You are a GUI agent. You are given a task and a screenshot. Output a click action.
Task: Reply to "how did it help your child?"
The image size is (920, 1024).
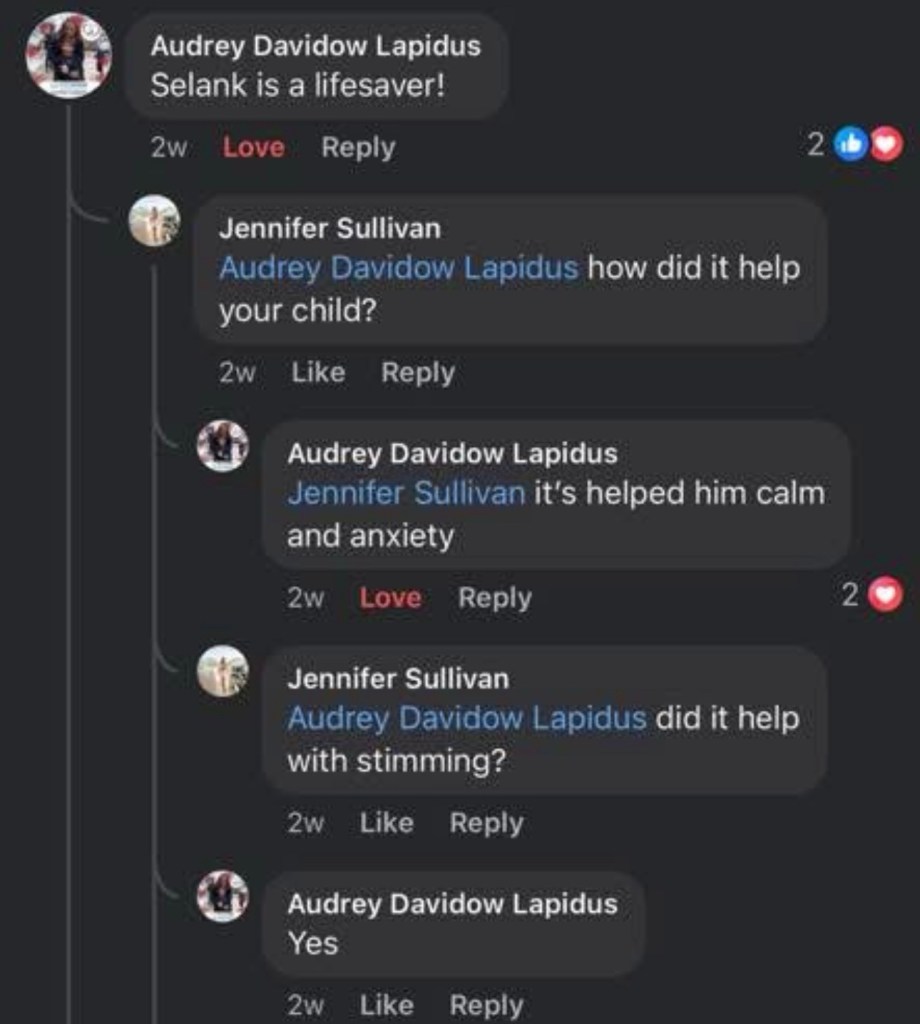click(x=418, y=373)
